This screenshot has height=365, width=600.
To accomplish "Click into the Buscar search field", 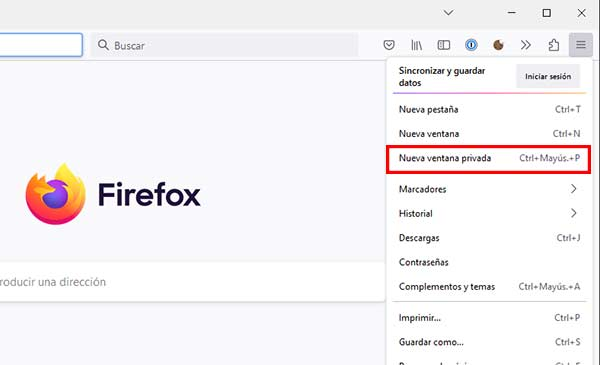I will coord(225,45).
